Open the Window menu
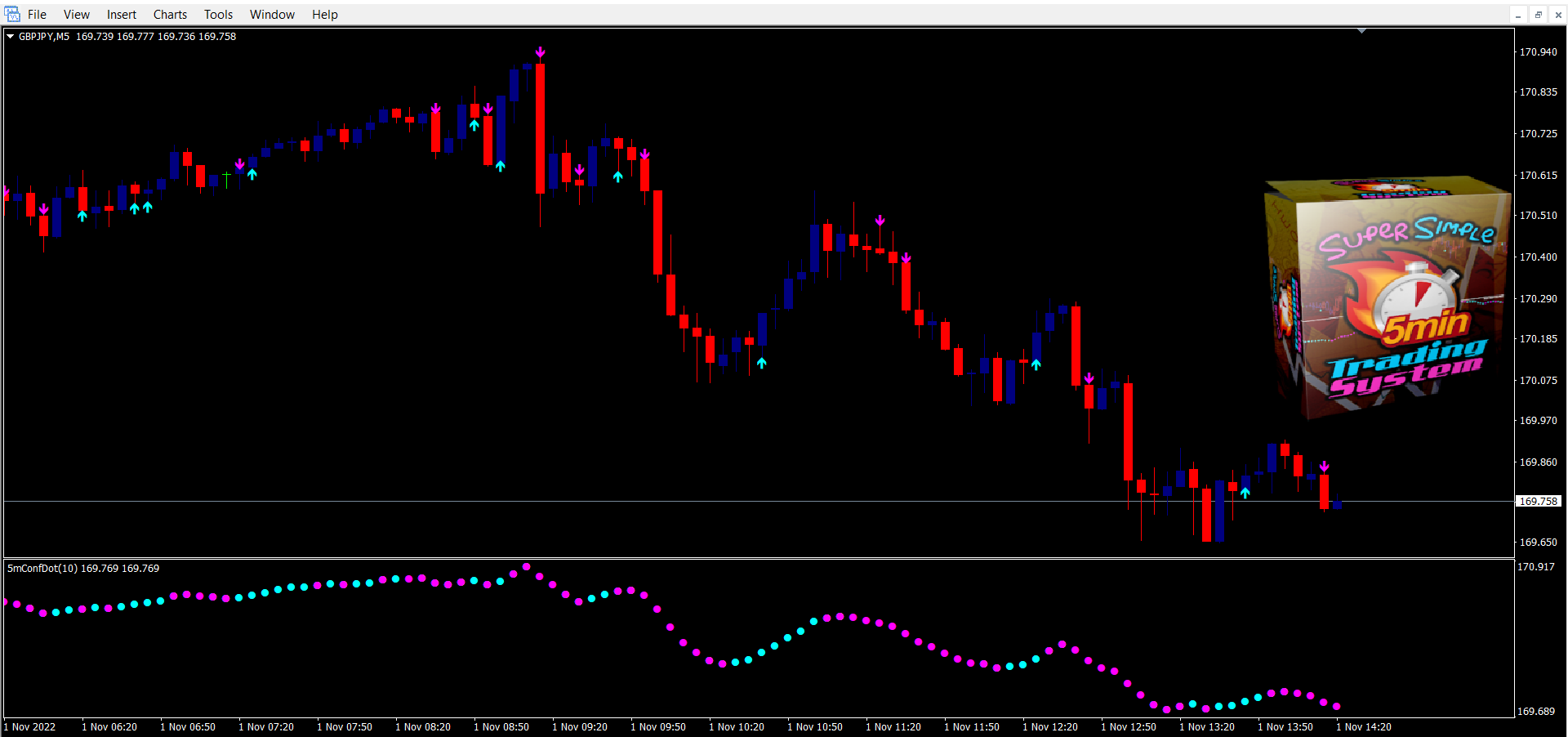This screenshot has height=737, width=1568. click(272, 15)
